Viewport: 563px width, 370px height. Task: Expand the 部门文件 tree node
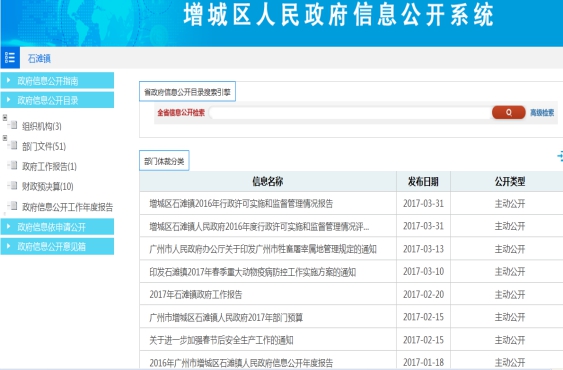pyautogui.click(x=5, y=138)
